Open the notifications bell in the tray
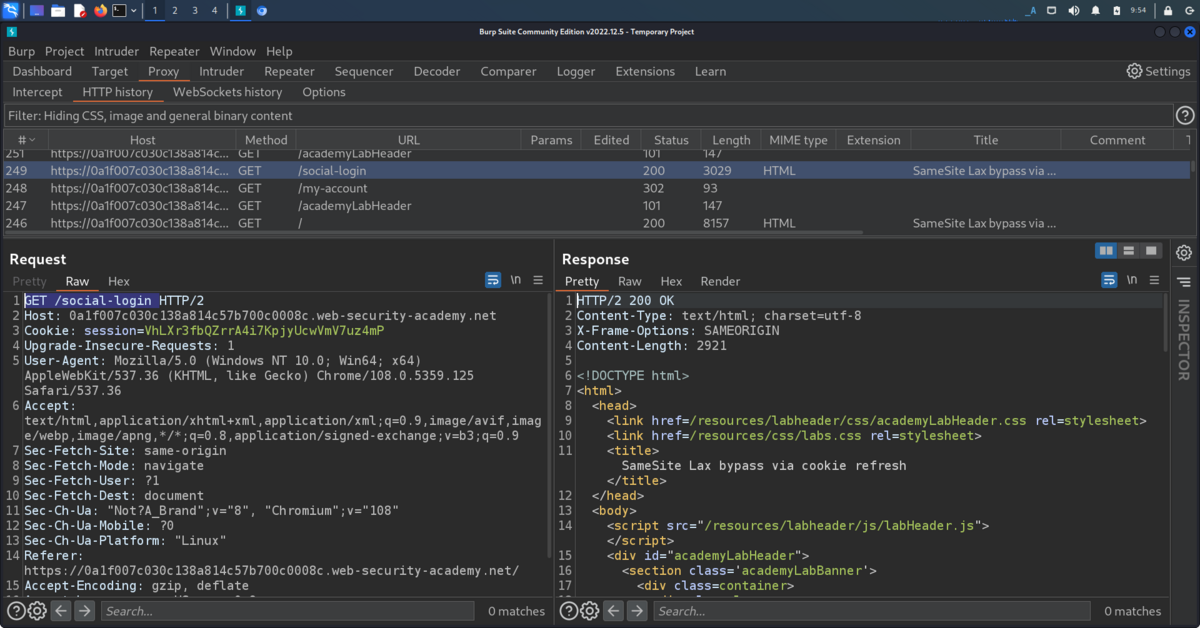This screenshot has height=628, width=1200. tap(1096, 10)
